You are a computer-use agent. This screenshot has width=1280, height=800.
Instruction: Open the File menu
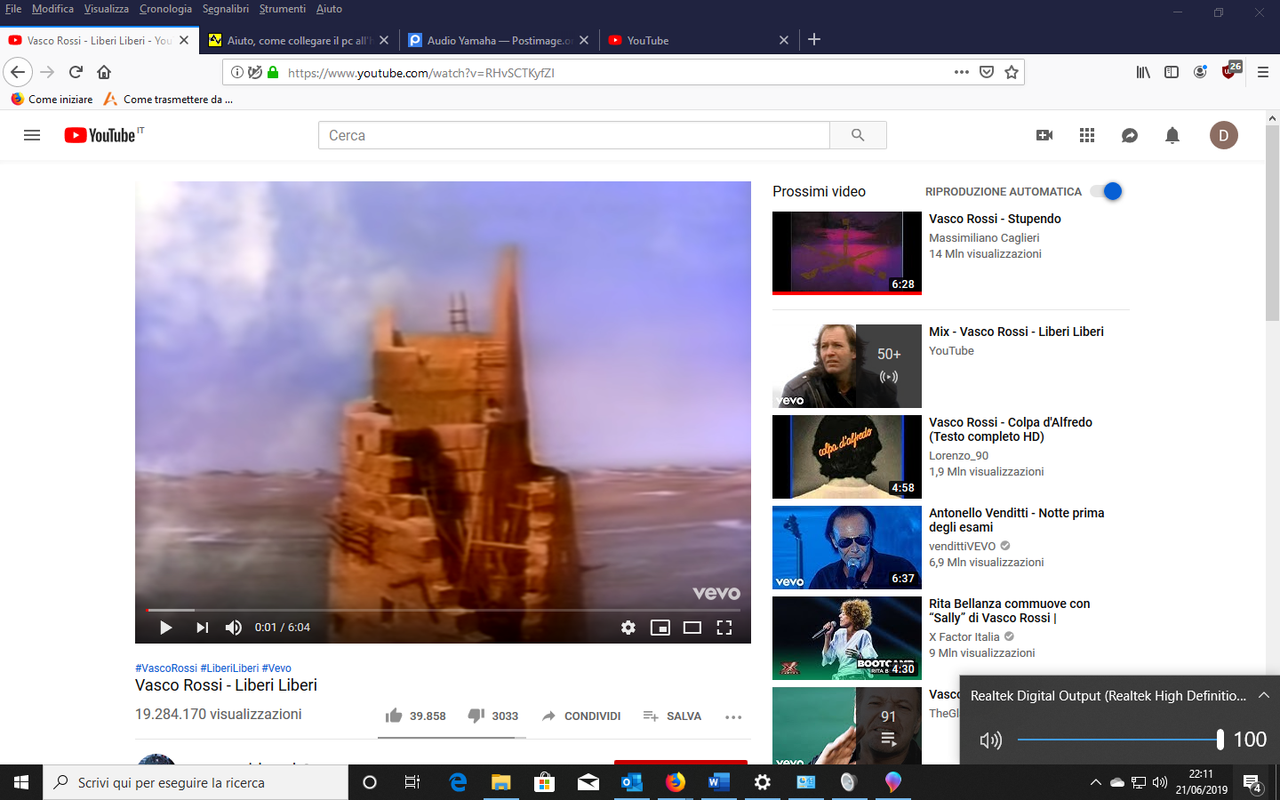pos(13,9)
